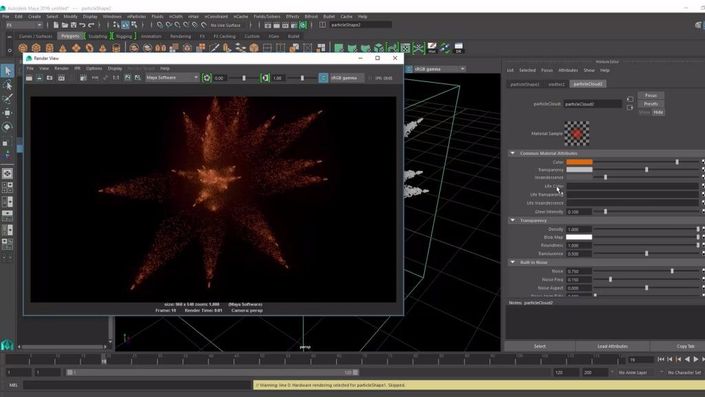Screen dimensions: 705x397
Task: Play the animation forward
Action: pos(696,359)
